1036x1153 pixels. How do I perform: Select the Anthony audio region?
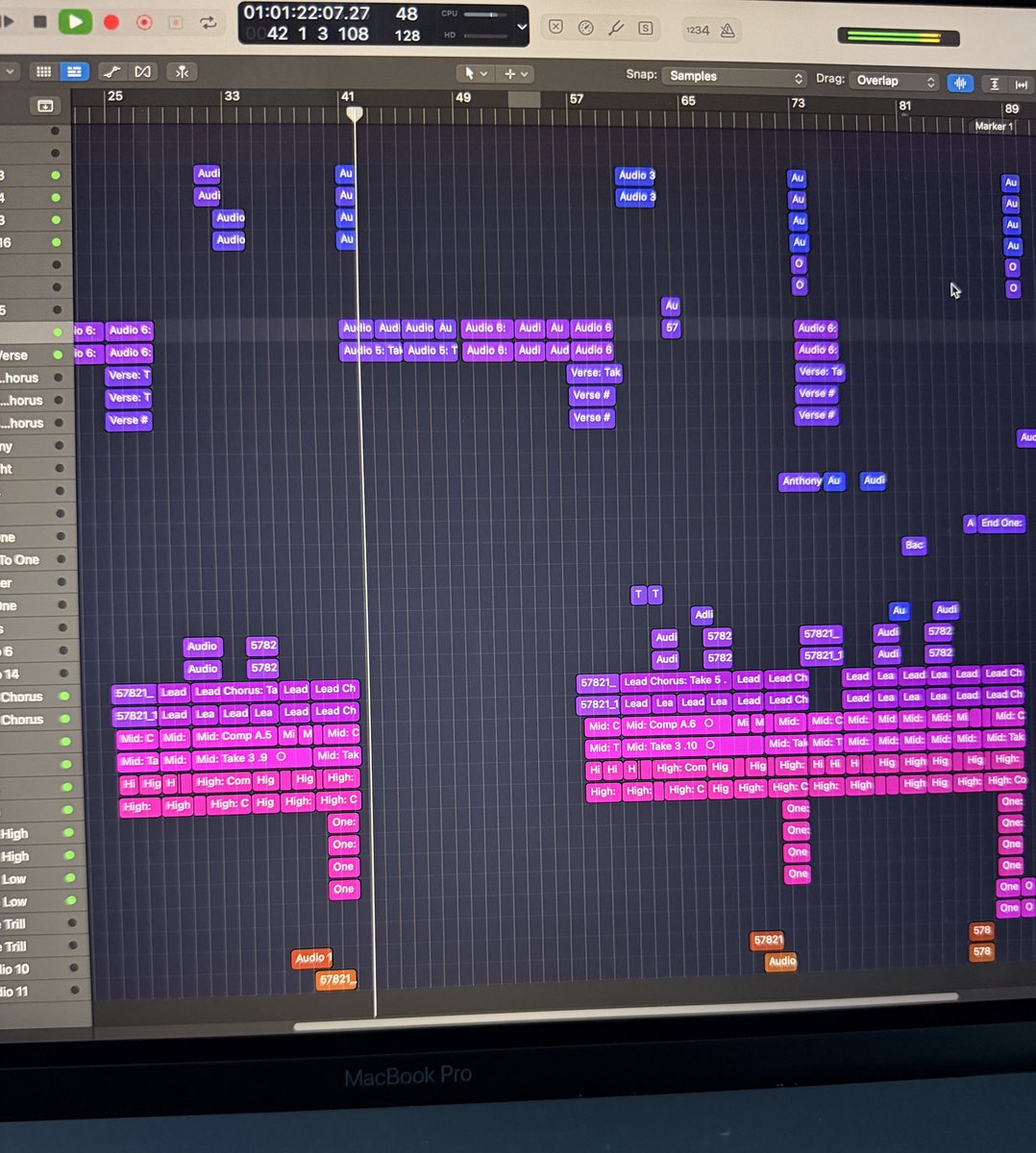[x=802, y=480]
